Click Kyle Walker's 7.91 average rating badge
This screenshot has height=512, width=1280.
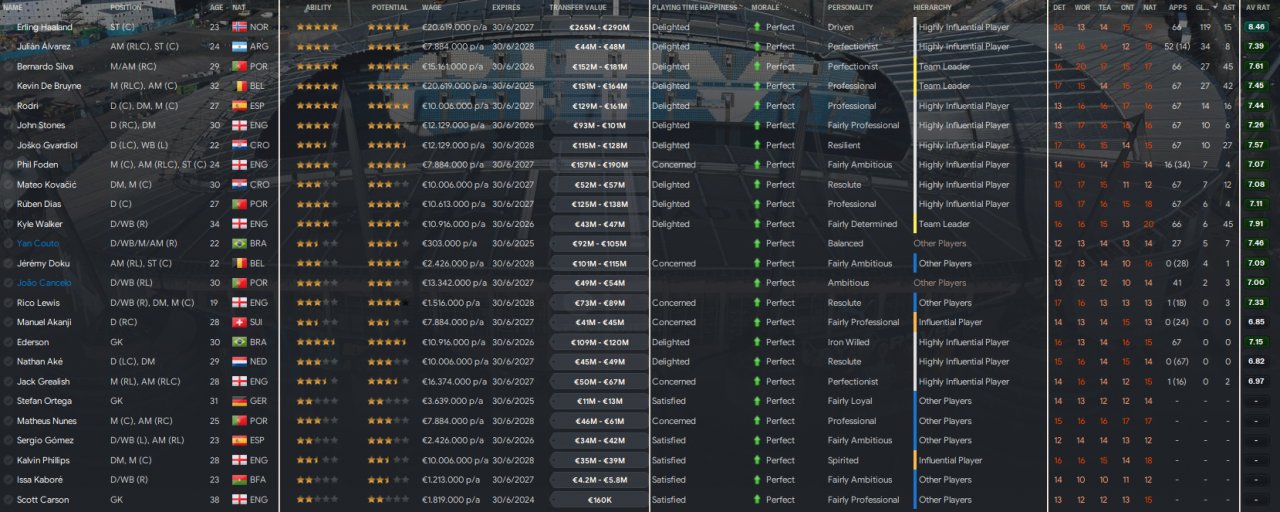[1256, 224]
